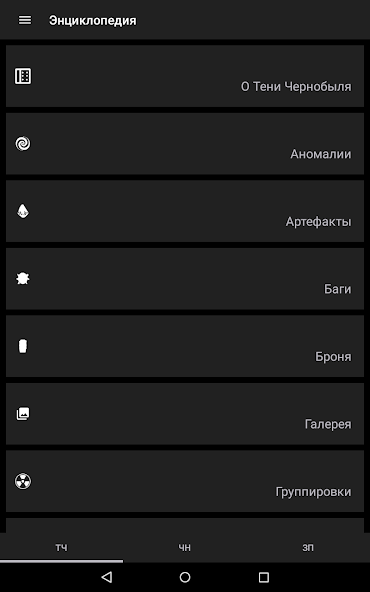
Task: Tap the bug icon for Баги
Action: click(x=23, y=279)
